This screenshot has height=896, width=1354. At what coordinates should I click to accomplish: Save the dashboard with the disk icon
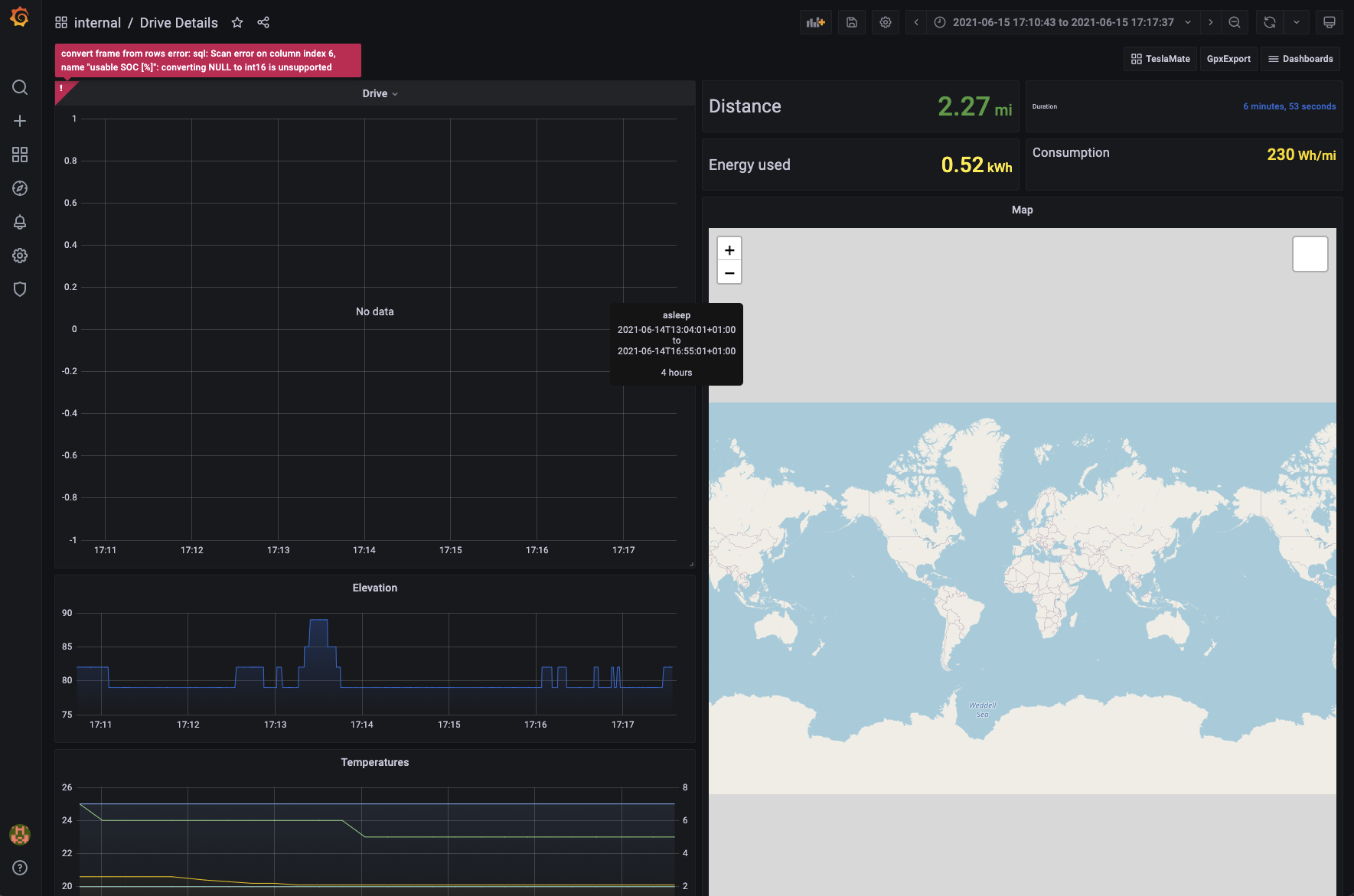(x=851, y=22)
